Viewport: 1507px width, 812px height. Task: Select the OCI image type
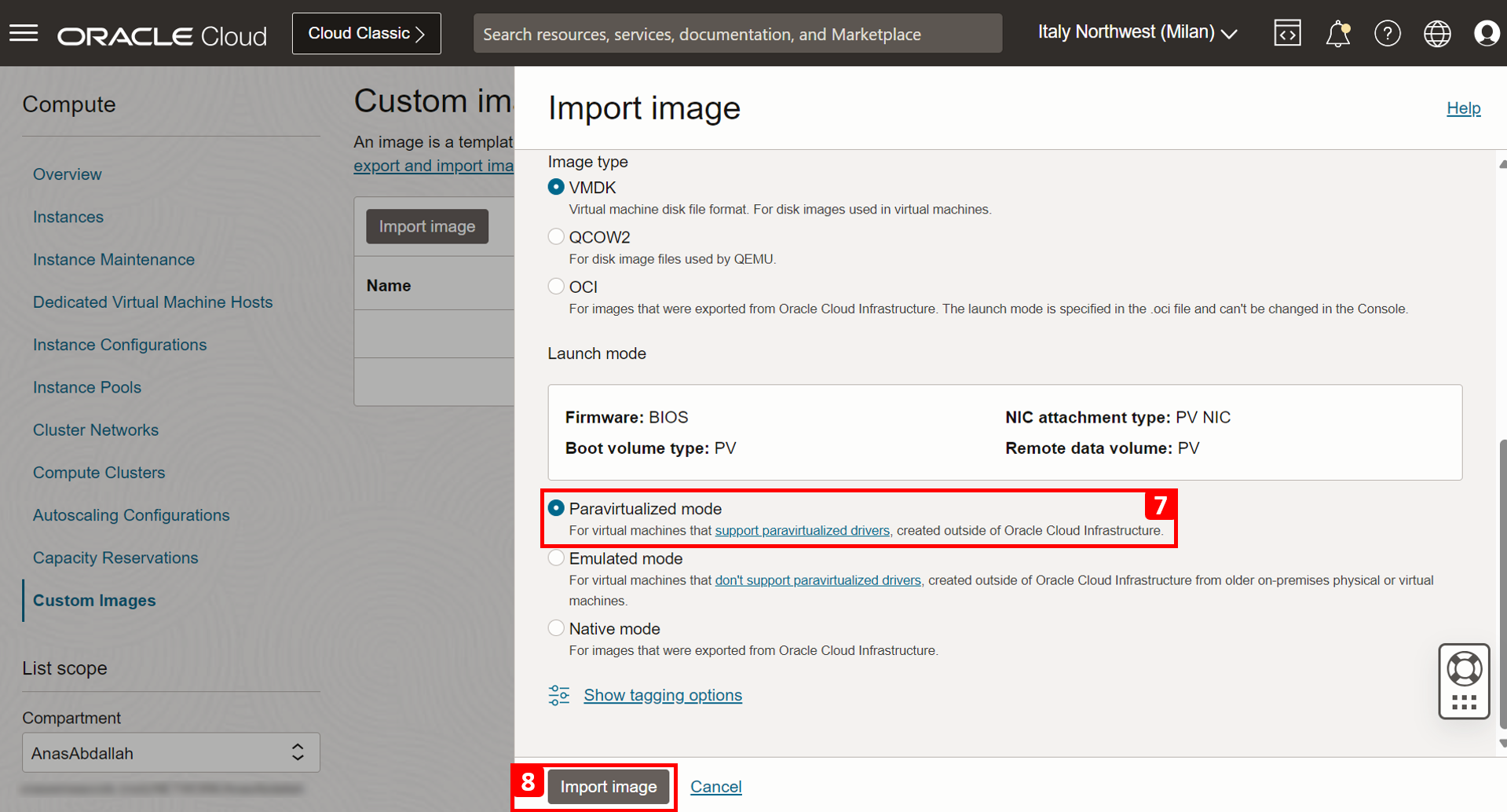pos(556,286)
